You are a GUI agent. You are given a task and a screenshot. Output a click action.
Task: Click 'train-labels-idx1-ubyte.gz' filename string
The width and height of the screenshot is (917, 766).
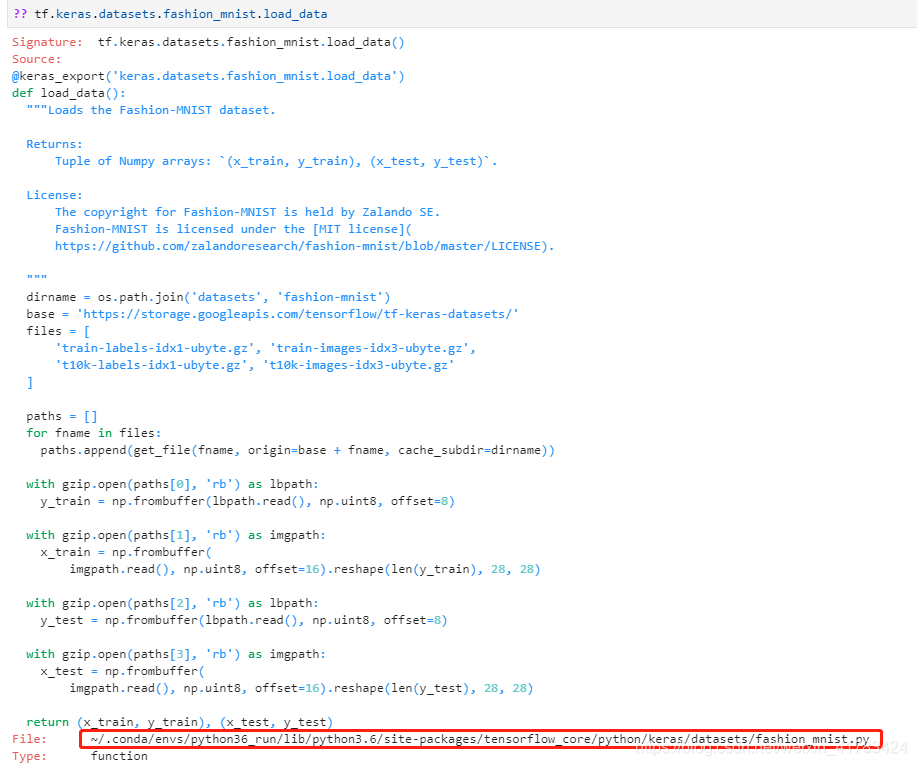[x=158, y=348]
